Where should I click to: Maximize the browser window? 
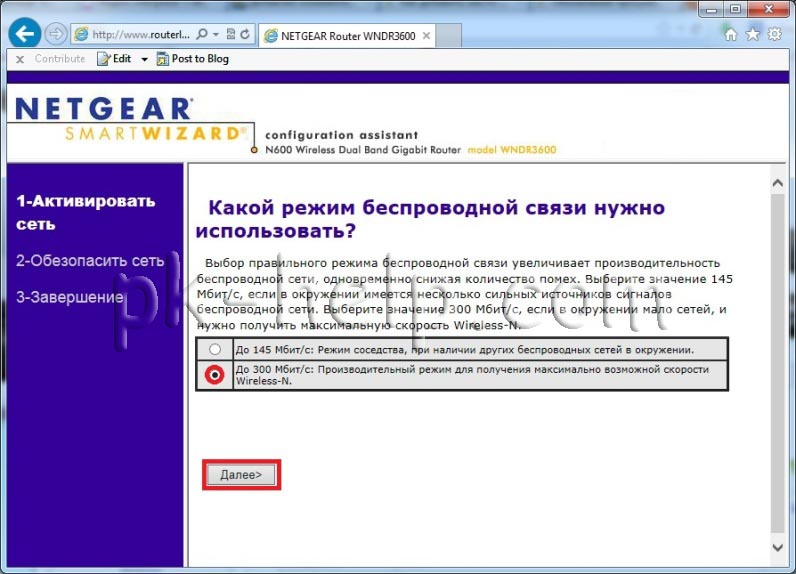click(735, 9)
